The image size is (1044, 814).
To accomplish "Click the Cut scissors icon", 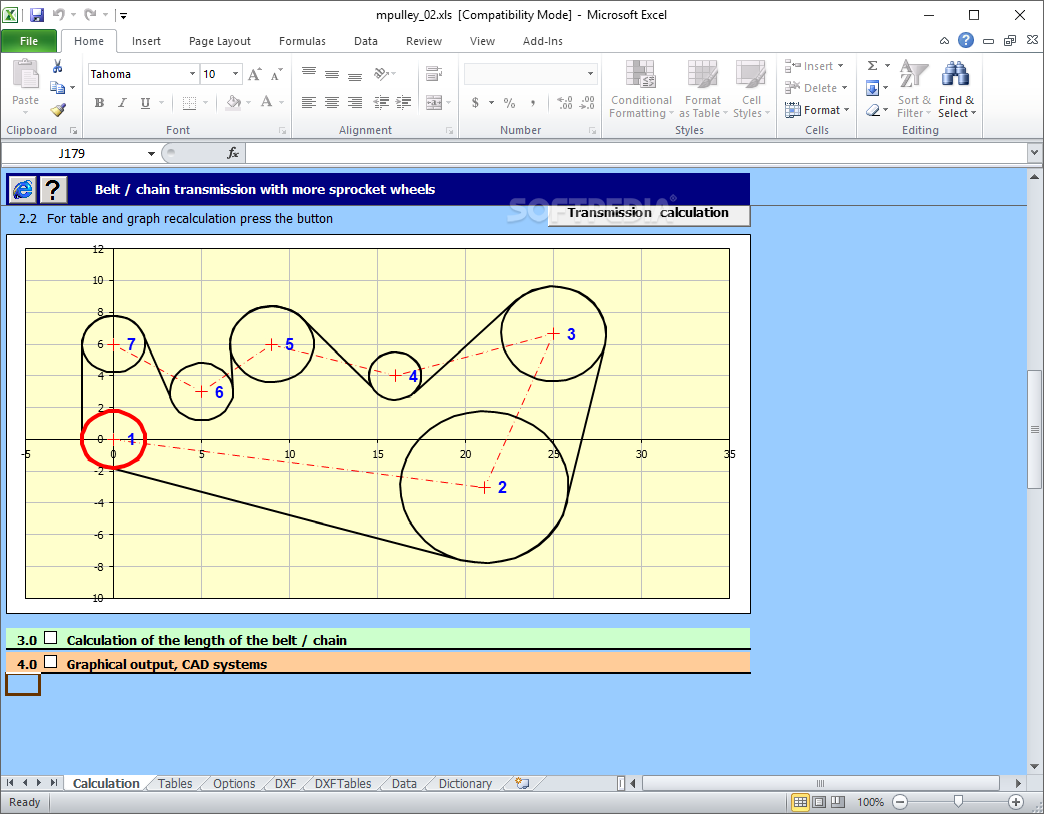I will pyautogui.click(x=57, y=66).
